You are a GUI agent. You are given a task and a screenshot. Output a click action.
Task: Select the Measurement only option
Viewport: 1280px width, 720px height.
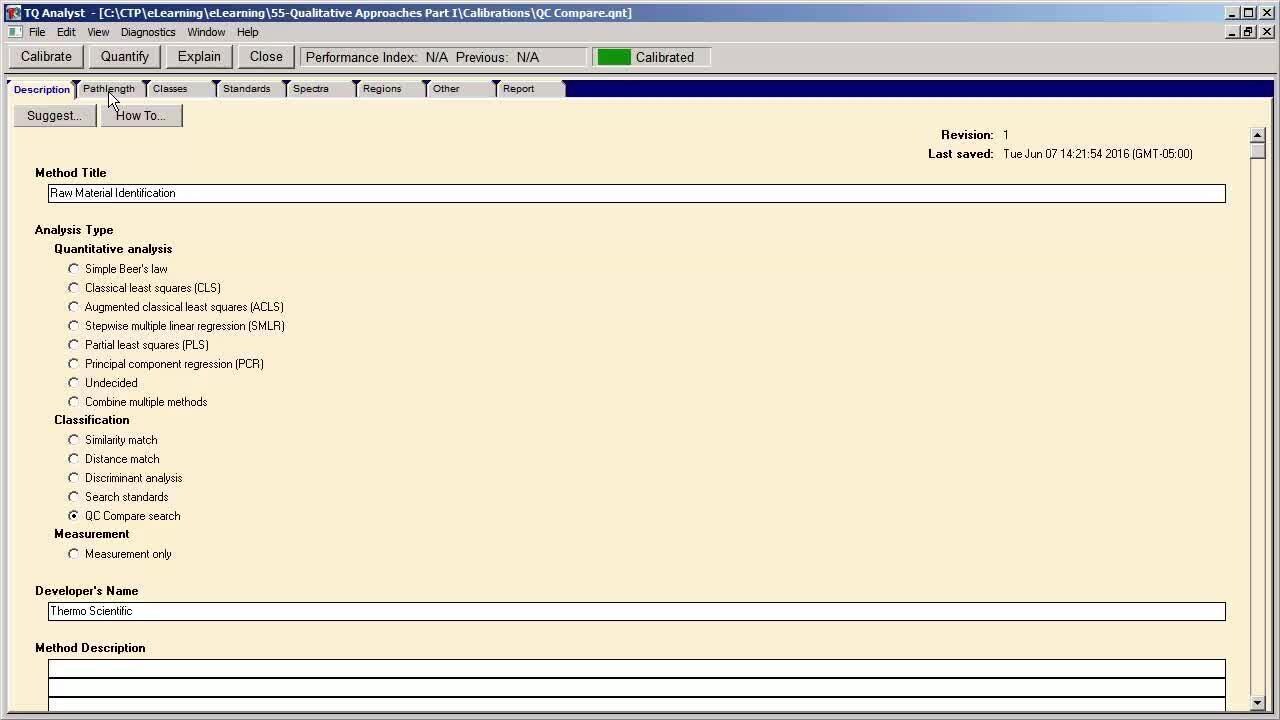point(74,554)
